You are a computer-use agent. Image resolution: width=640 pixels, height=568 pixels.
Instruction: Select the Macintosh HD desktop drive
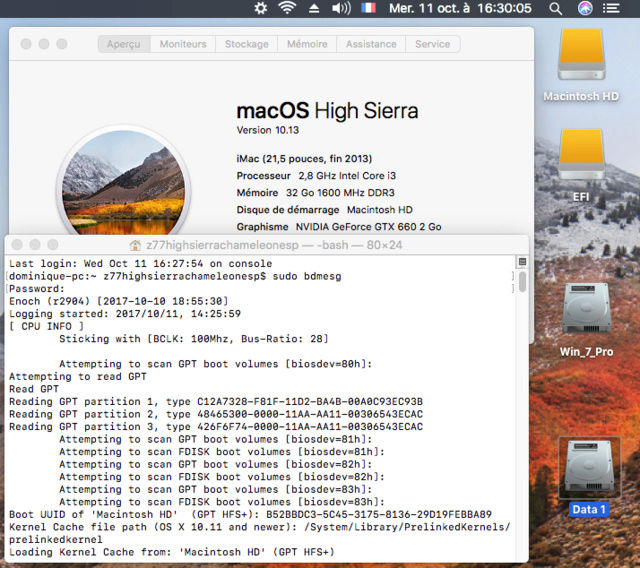click(581, 65)
